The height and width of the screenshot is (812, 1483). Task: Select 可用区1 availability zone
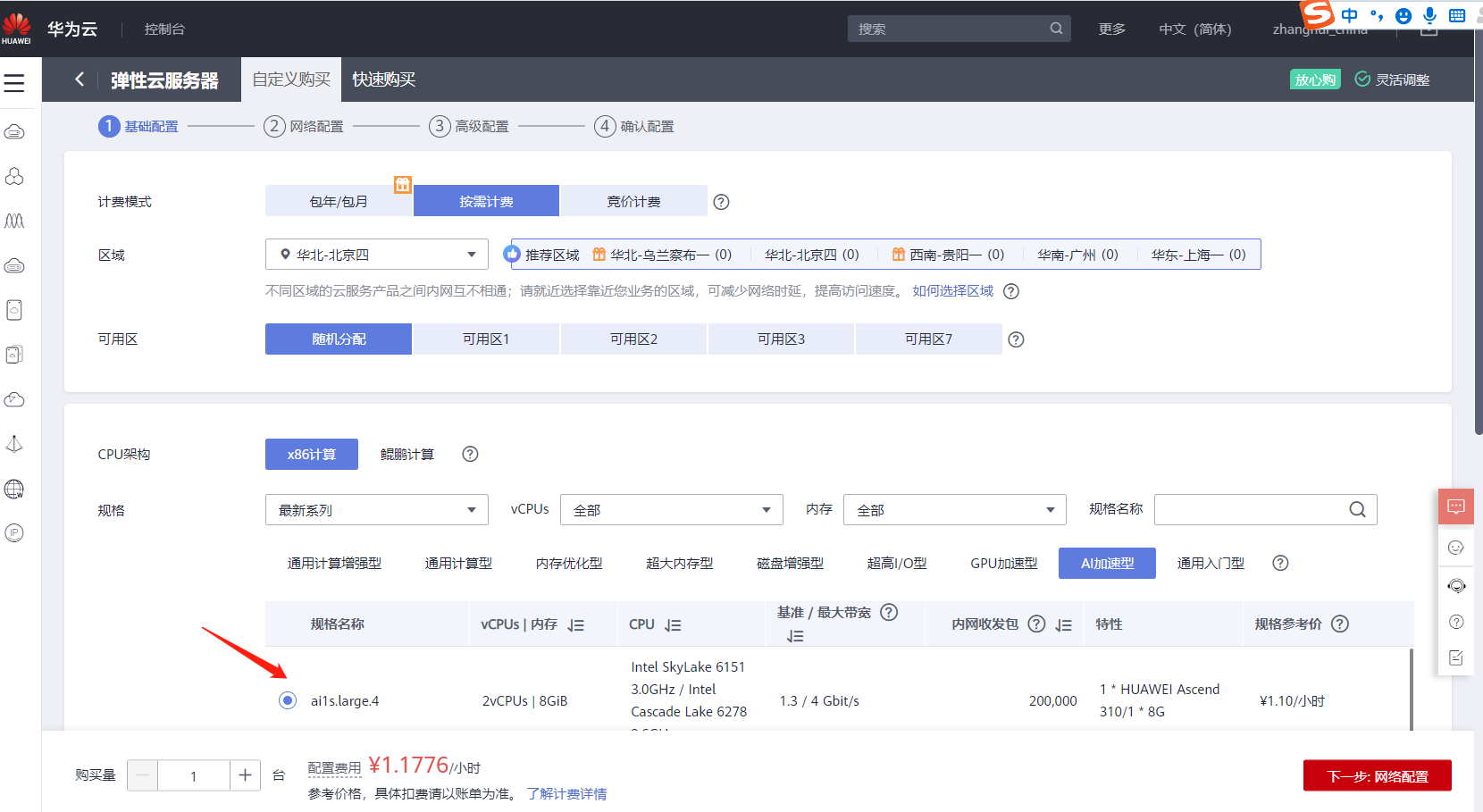coord(486,339)
